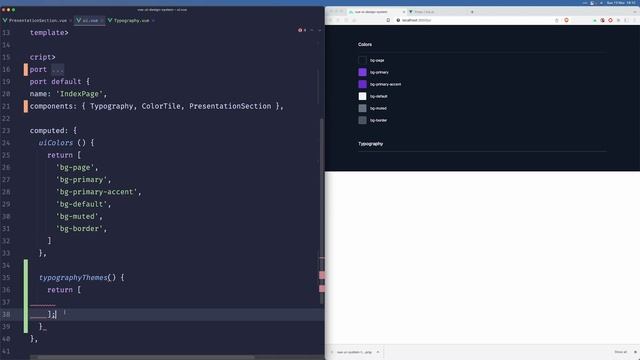Viewport: 640px width, 360px height.
Task: Click the 'computed:' keyword in code
Action: 49,131
